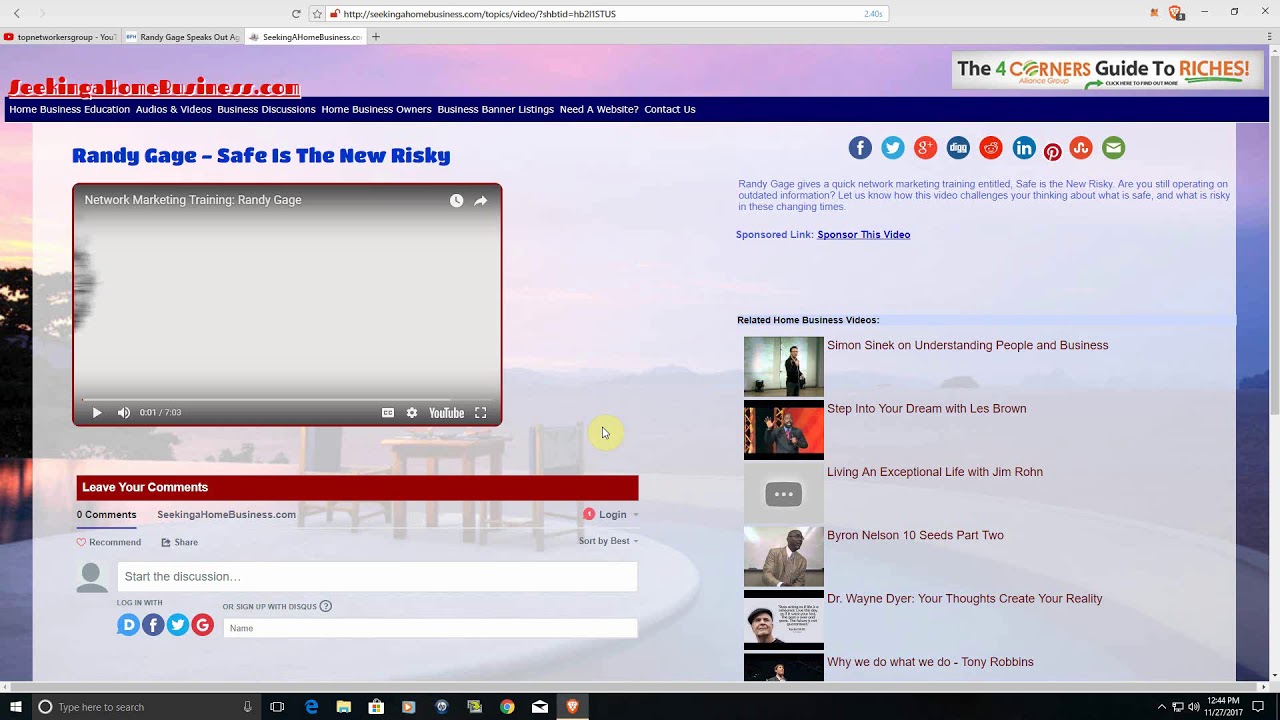Go back to the previous page
This screenshot has width=1280, height=720.
(16, 14)
